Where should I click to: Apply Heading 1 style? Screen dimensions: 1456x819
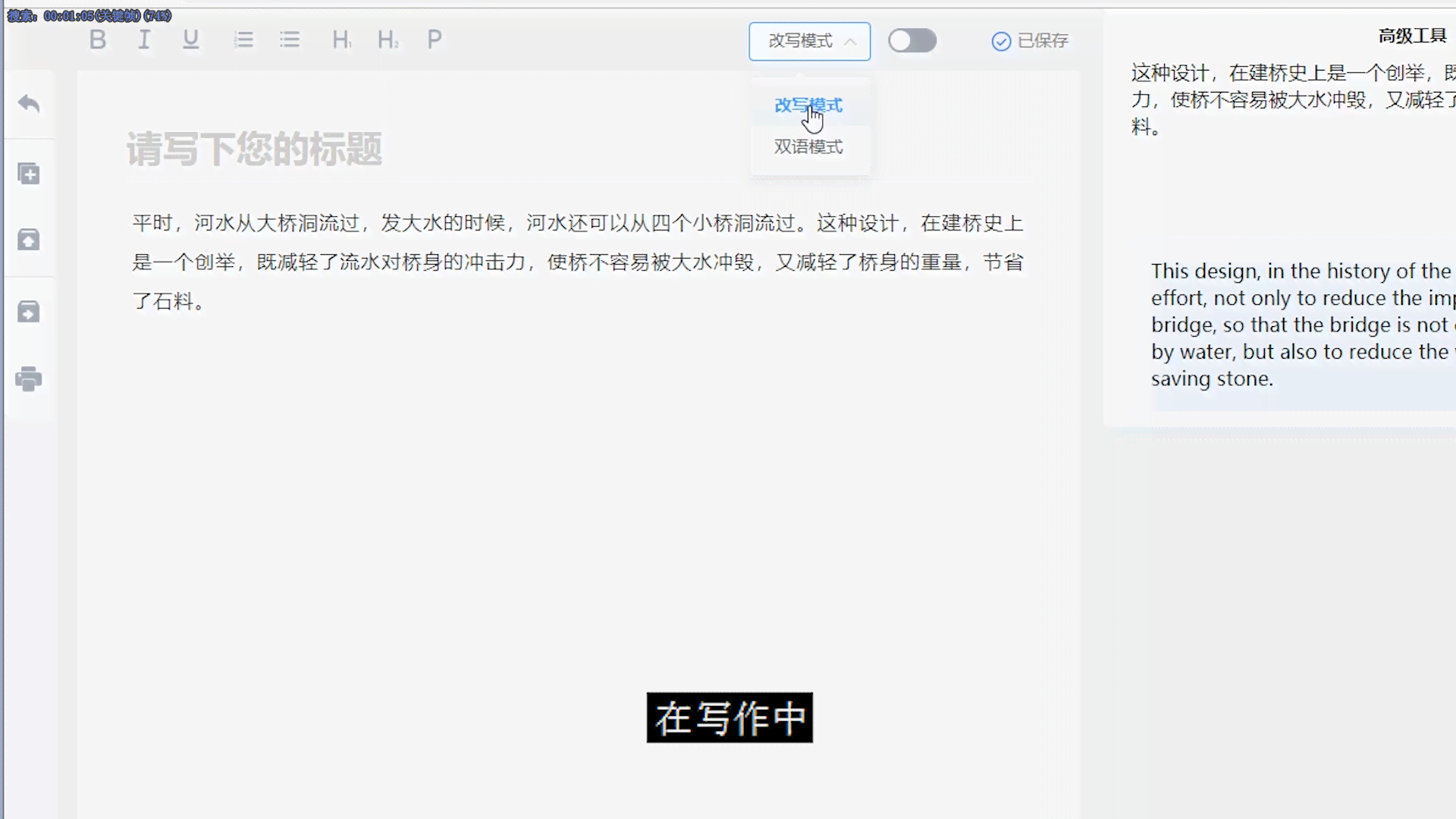pyautogui.click(x=341, y=39)
